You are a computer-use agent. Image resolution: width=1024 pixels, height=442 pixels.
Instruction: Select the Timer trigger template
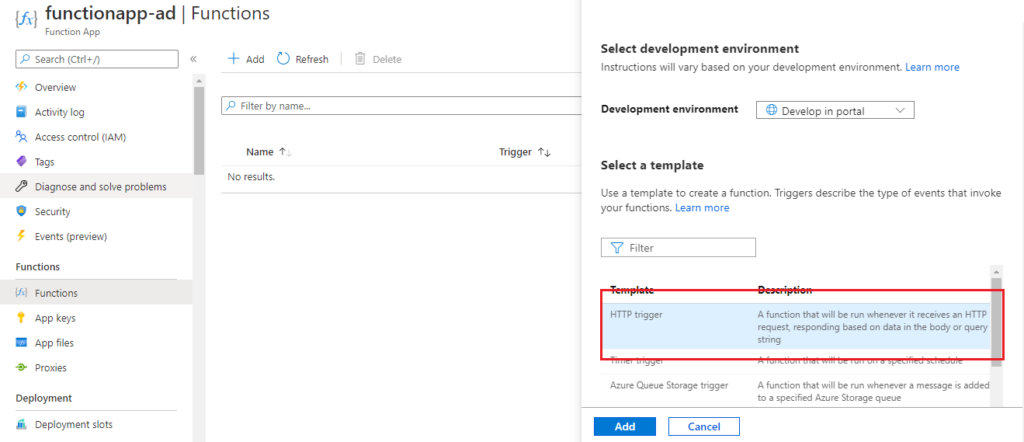(x=795, y=360)
